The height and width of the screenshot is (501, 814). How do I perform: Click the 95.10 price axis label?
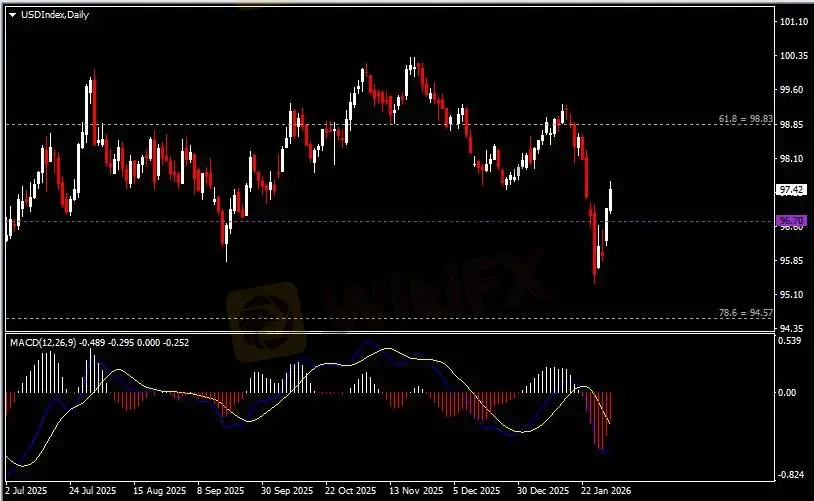[792, 295]
